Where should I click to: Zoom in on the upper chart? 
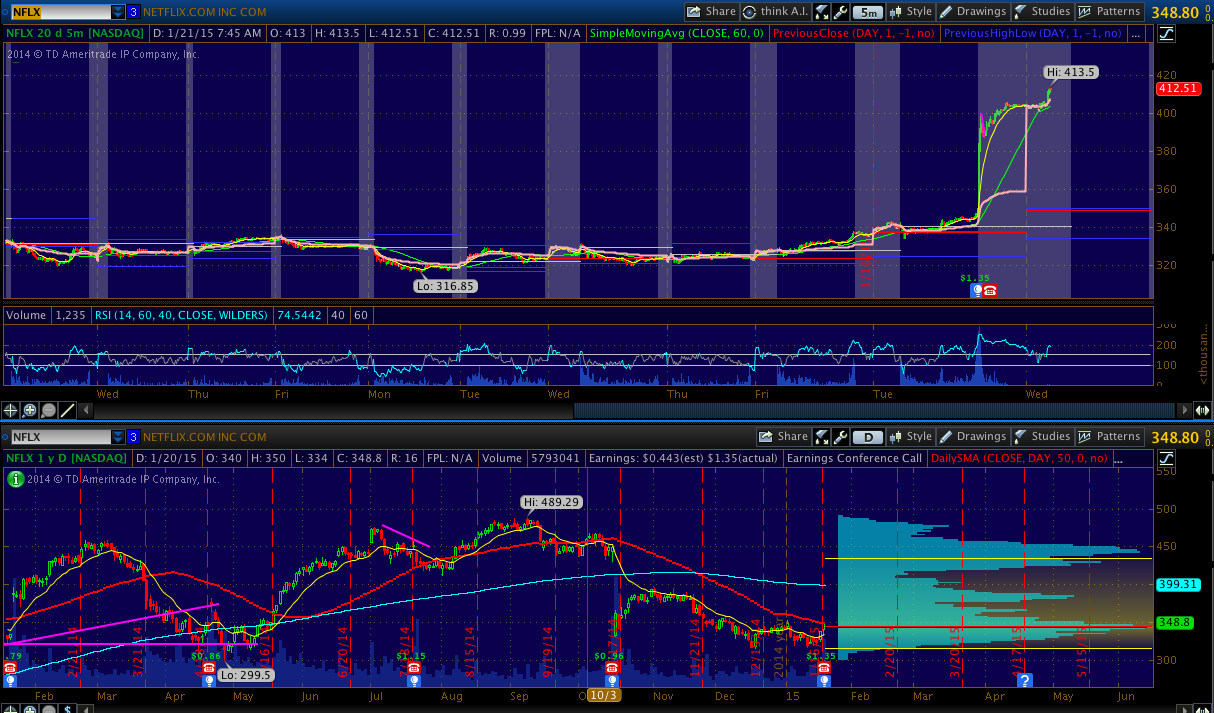[x=30, y=410]
